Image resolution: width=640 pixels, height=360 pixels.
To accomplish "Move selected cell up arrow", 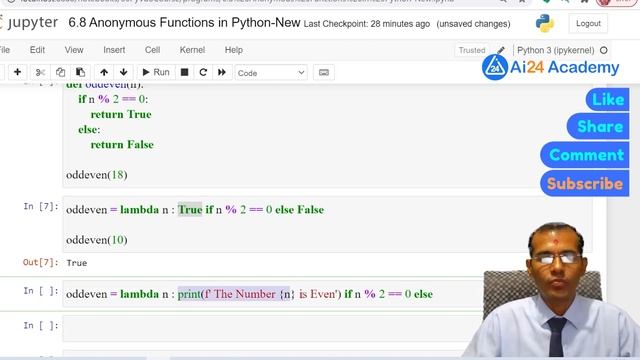I will [x=104, y=72].
